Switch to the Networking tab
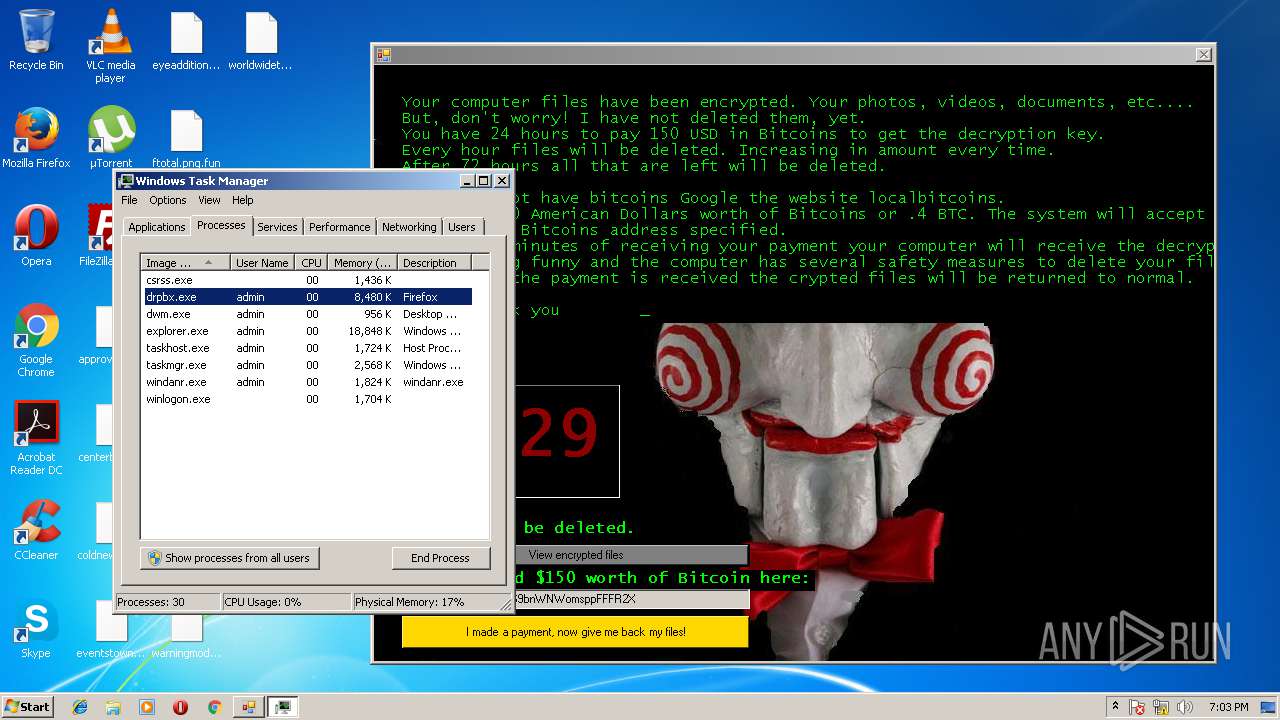 tap(409, 227)
